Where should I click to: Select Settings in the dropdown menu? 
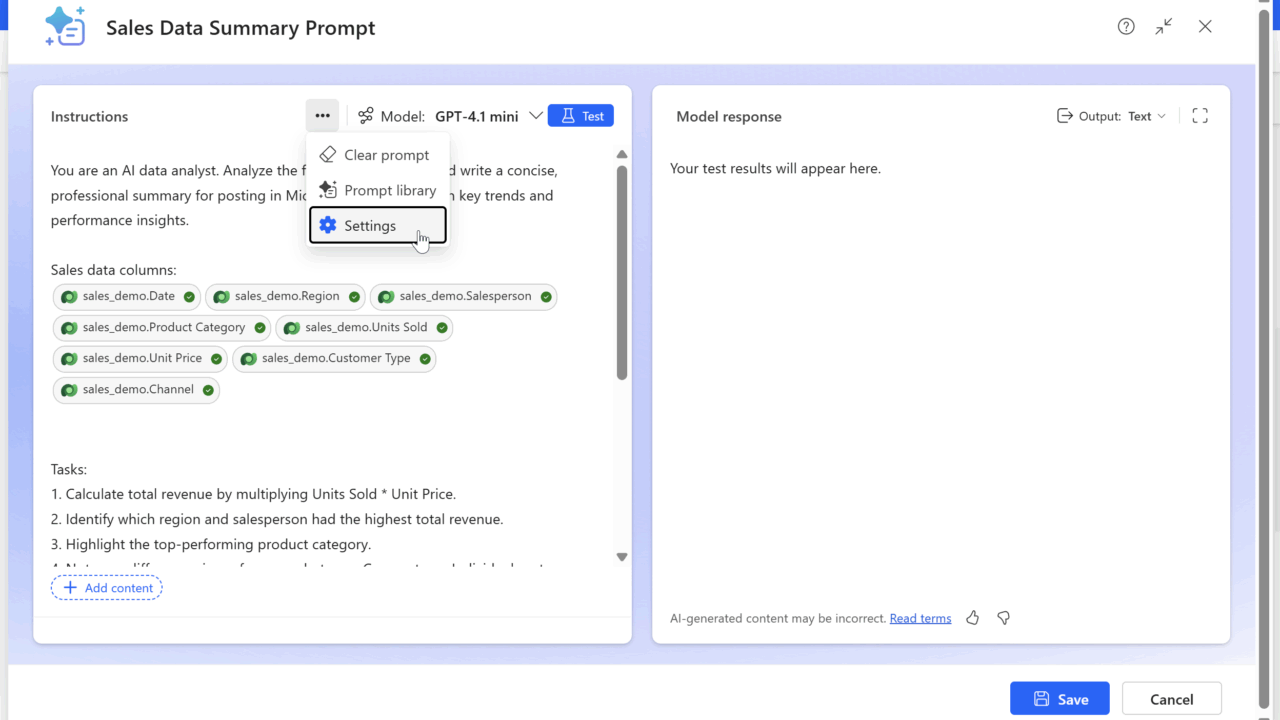[x=378, y=226]
